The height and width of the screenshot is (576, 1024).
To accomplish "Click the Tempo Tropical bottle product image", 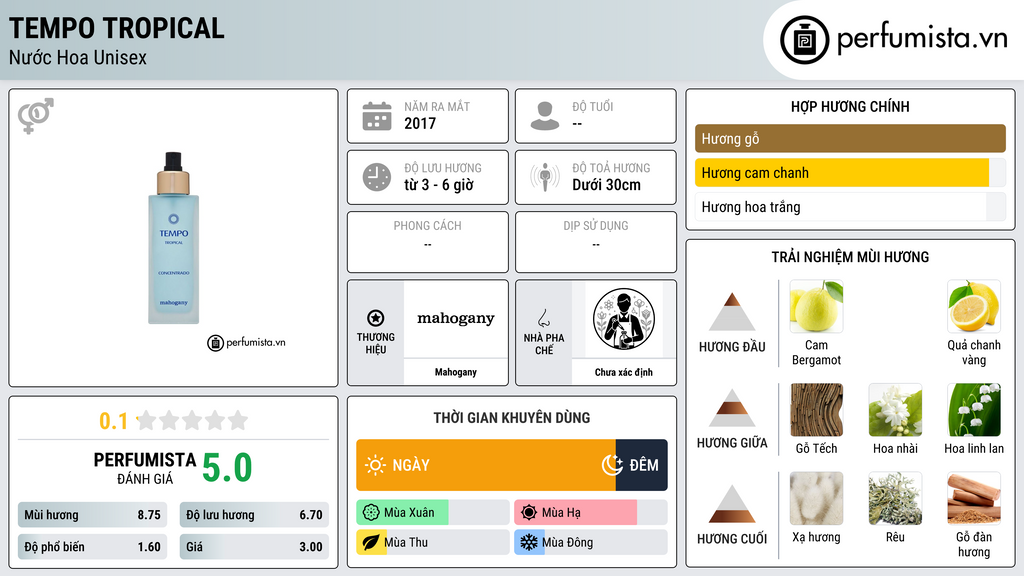I will [173, 238].
